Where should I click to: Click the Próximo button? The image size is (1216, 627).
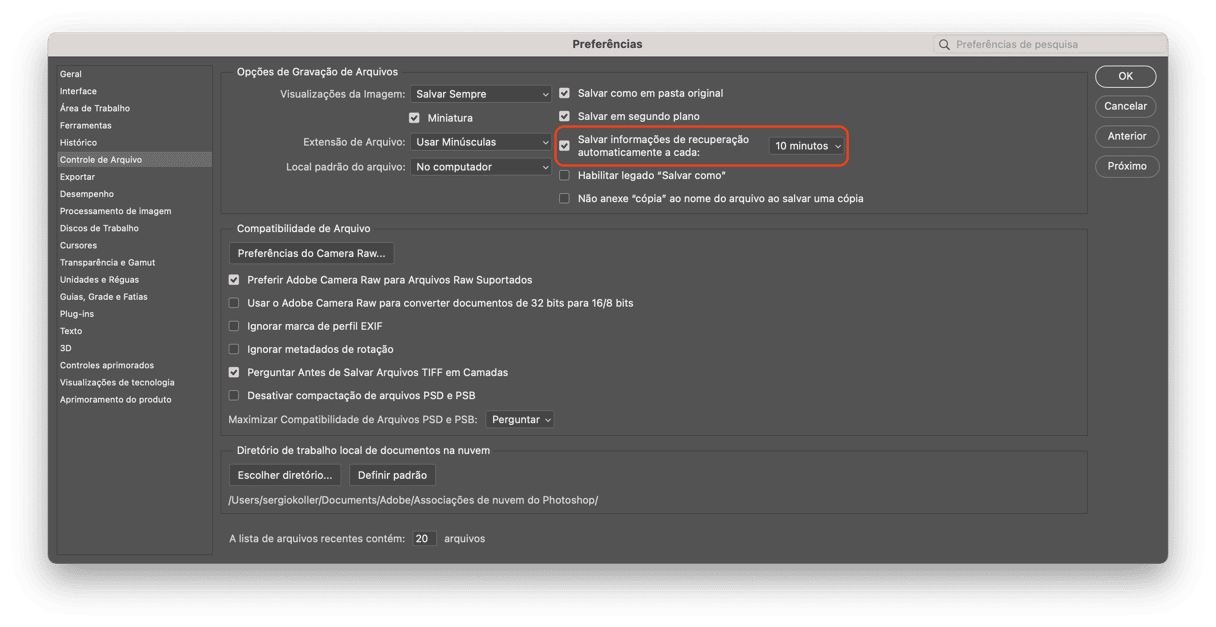pyautogui.click(x=1126, y=166)
